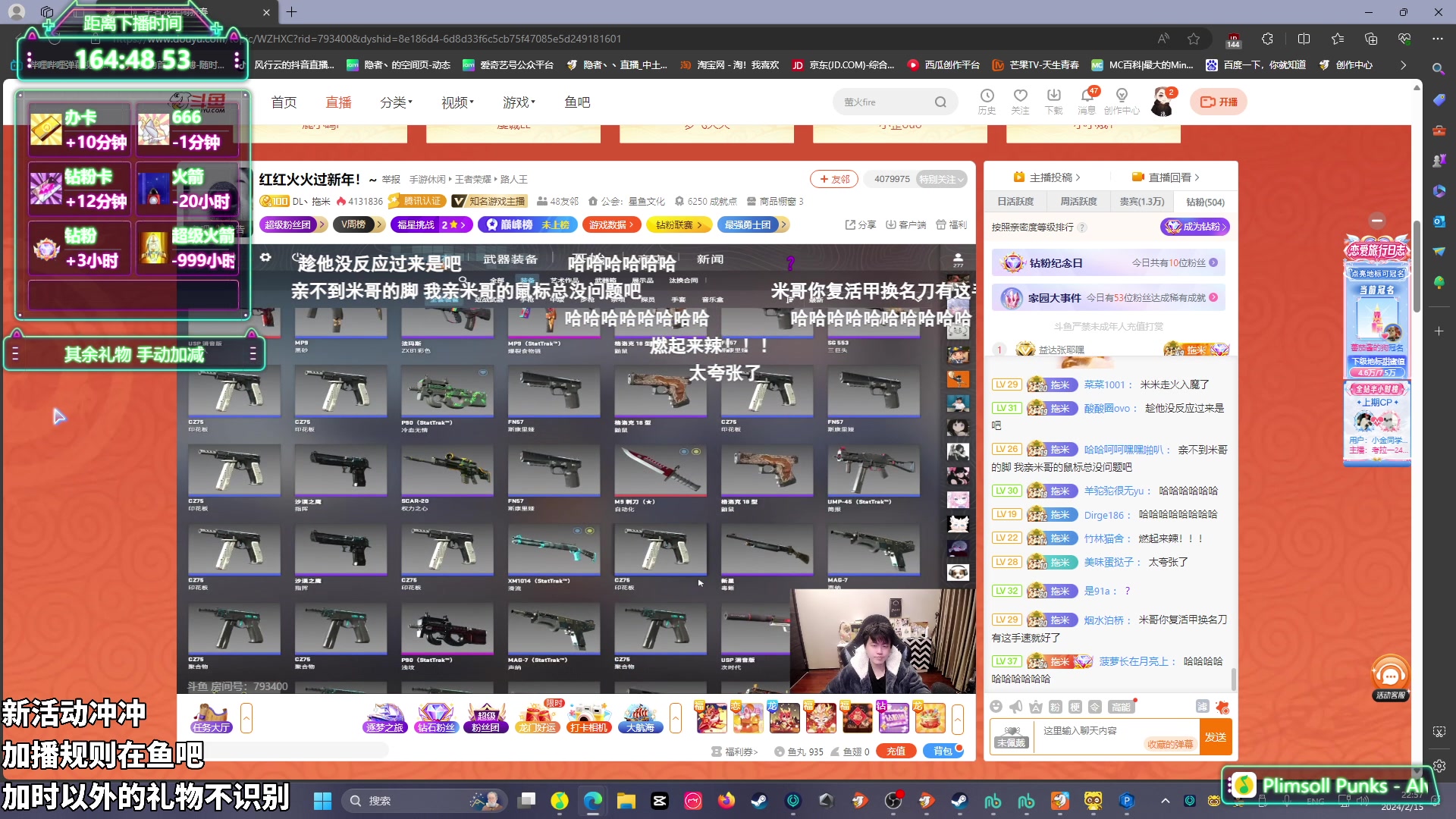Viewport: 1456px width, 819px height.
Task: Open the messages bell icon
Action: (1087, 96)
